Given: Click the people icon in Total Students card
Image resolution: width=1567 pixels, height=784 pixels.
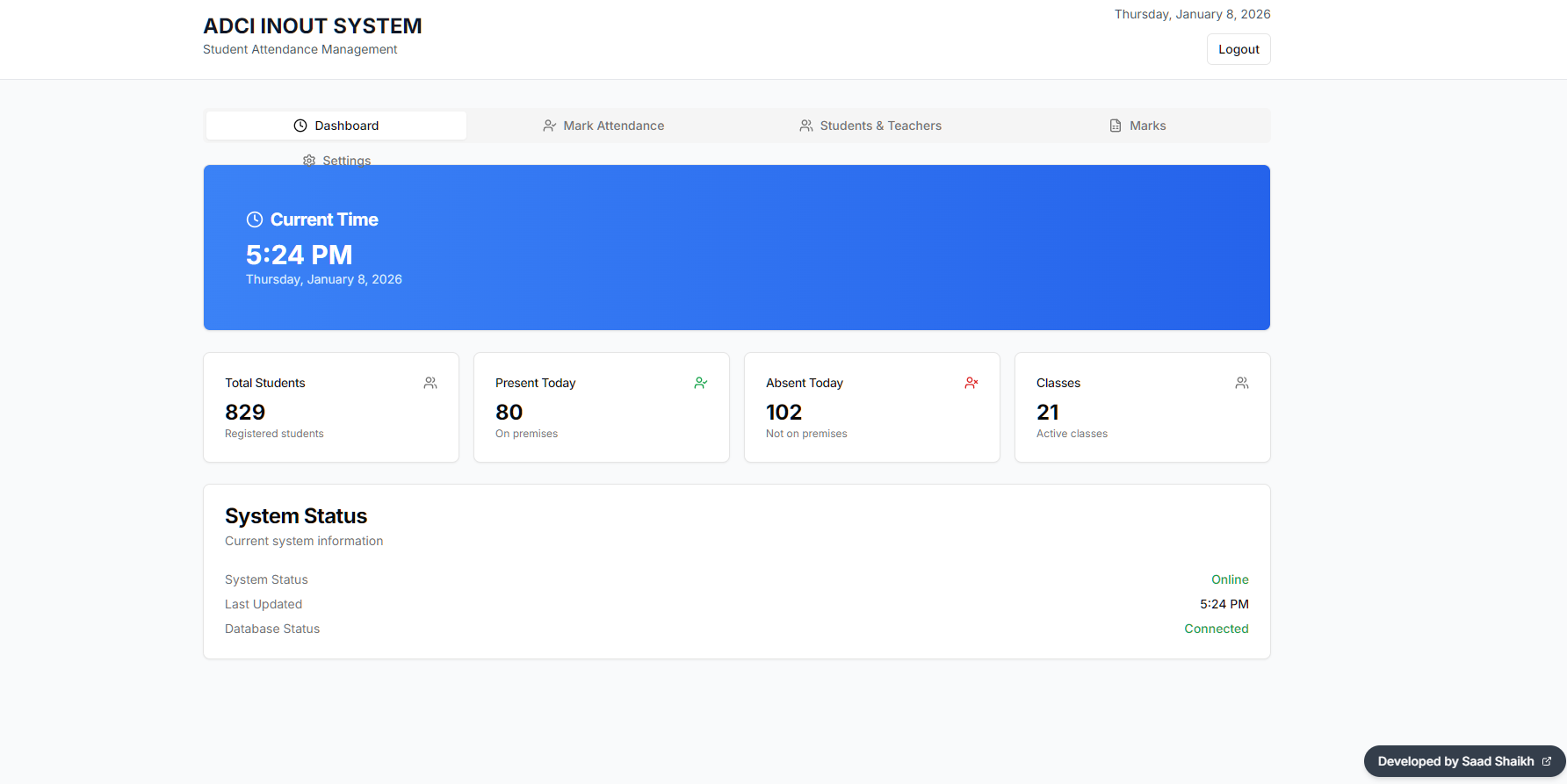Looking at the screenshot, I should click(x=430, y=383).
